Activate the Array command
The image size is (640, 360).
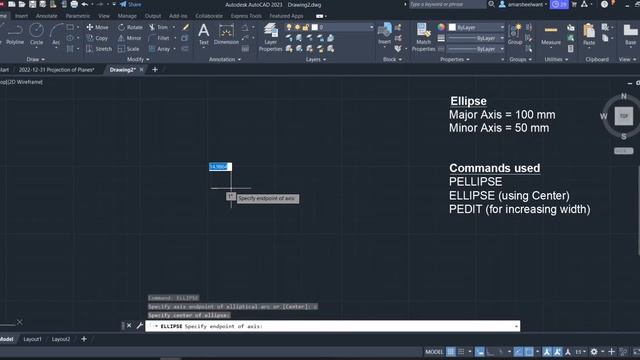click(160, 49)
